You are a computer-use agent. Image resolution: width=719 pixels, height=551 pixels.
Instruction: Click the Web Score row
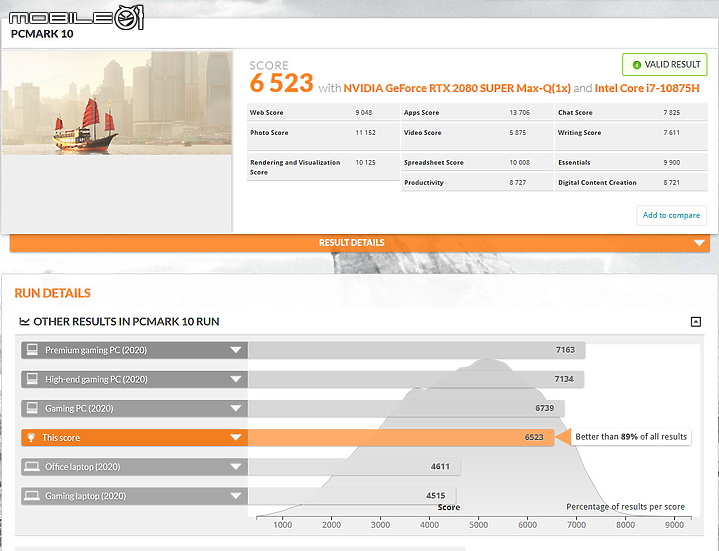[323, 112]
